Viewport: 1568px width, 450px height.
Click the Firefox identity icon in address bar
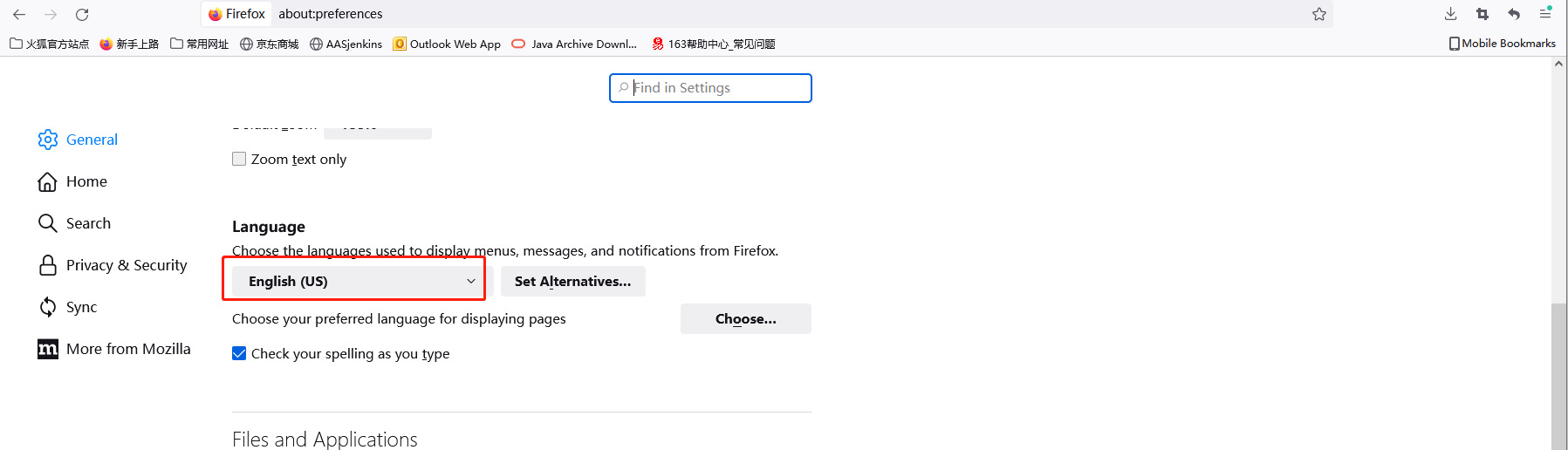coord(216,14)
